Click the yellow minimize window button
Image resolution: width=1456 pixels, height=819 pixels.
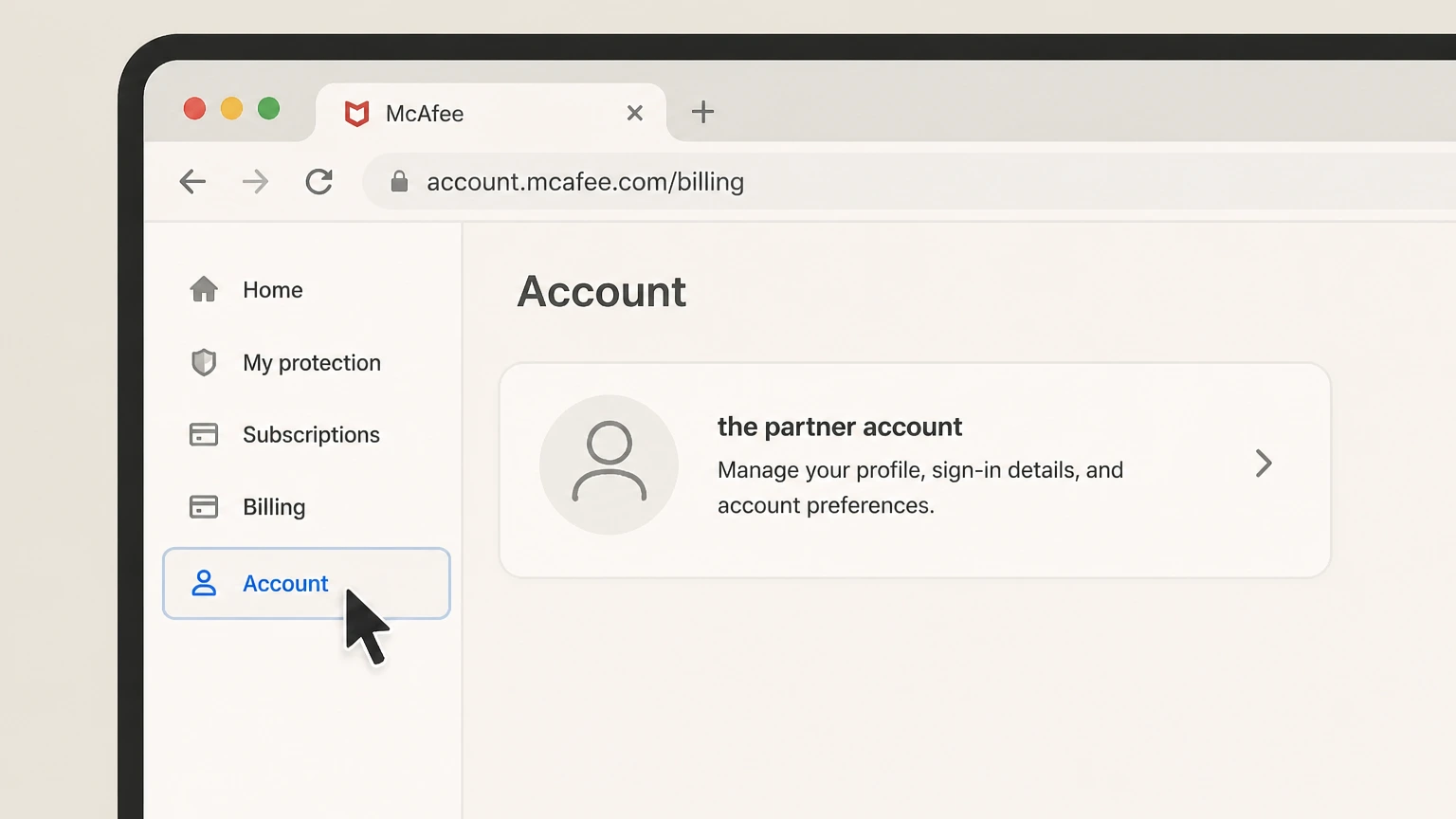pyautogui.click(x=231, y=109)
